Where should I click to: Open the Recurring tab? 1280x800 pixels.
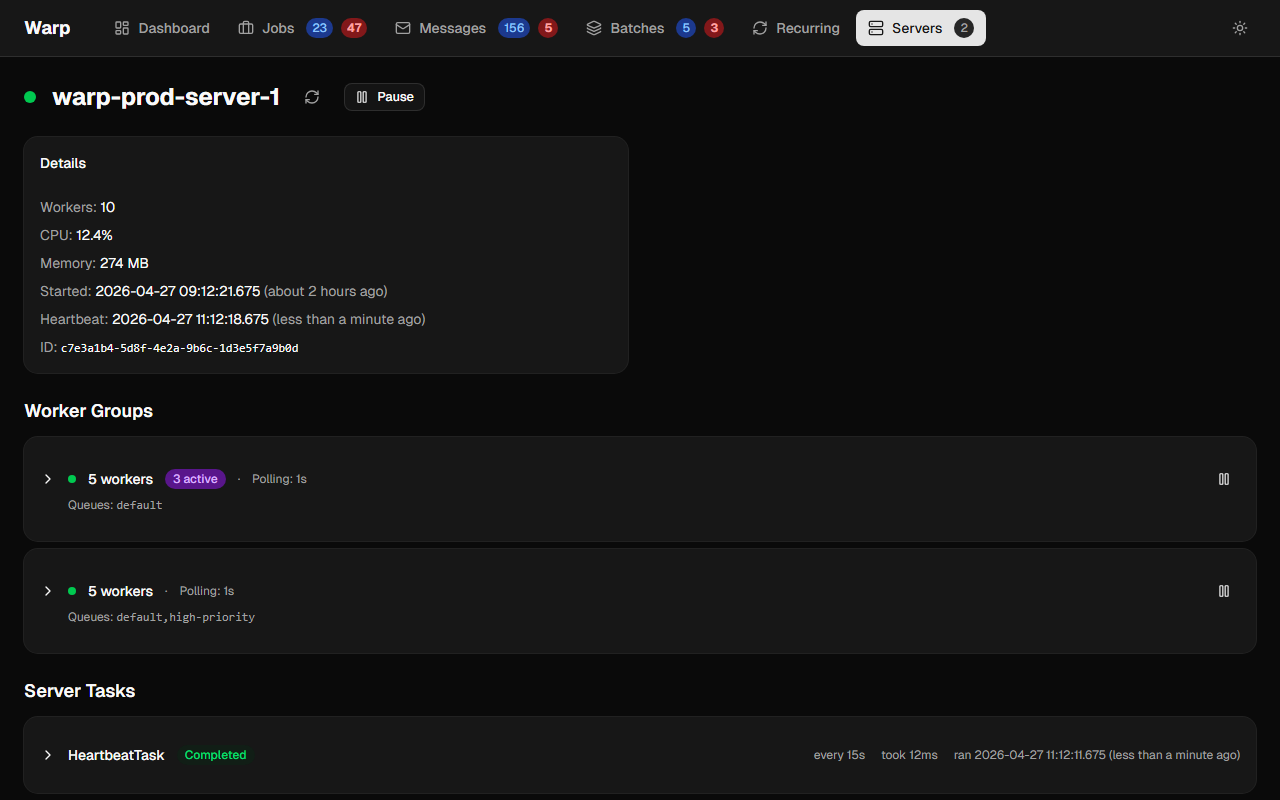pos(795,28)
